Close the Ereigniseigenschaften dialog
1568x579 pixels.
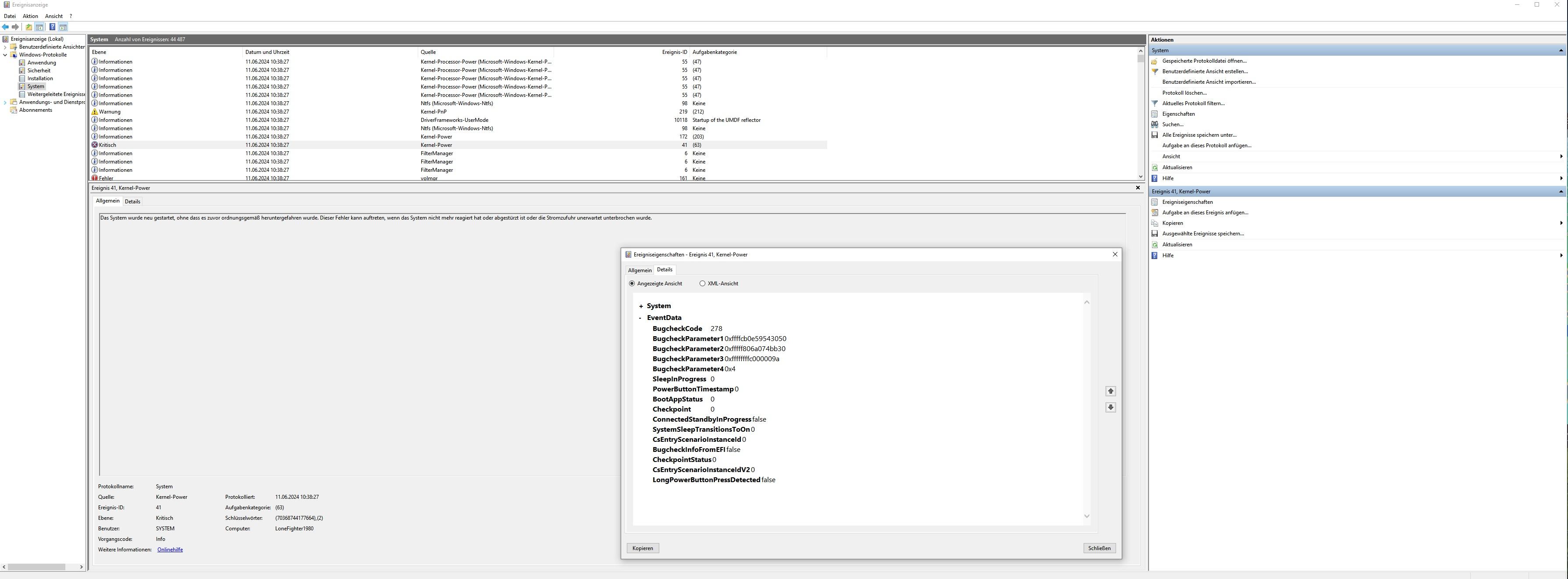(x=1115, y=255)
